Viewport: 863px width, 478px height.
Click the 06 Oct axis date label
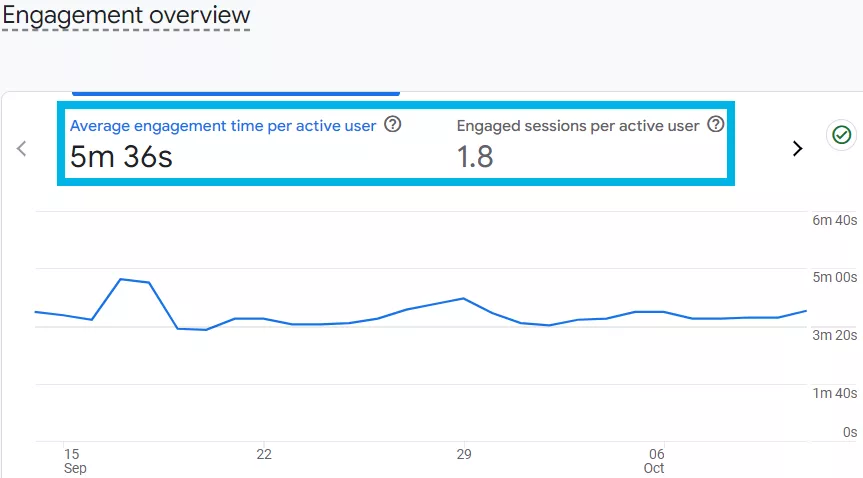[x=654, y=461]
